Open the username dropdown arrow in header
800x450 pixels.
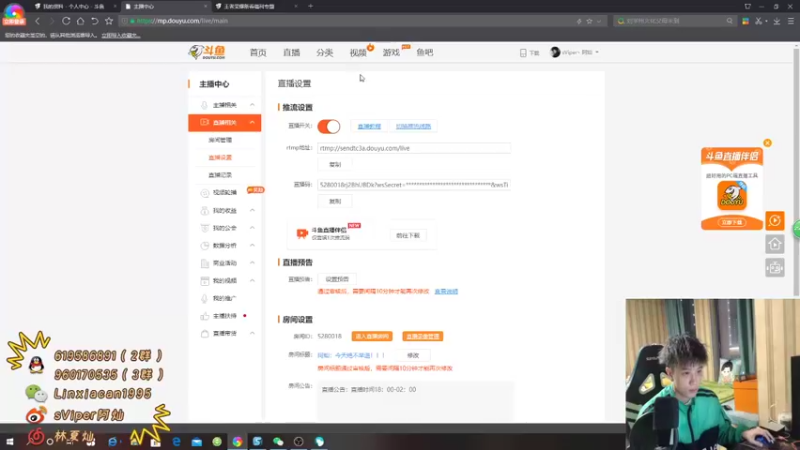(x=597, y=52)
